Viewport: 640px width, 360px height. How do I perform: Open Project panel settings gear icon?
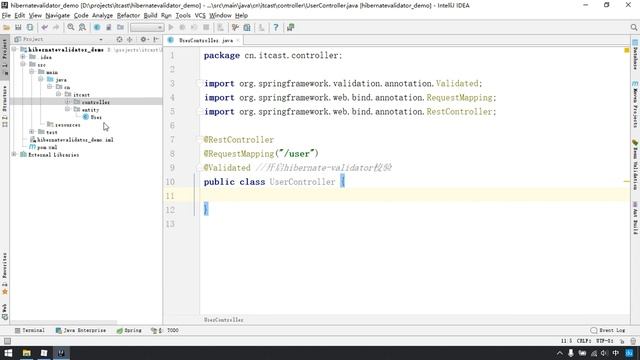point(144,39)
